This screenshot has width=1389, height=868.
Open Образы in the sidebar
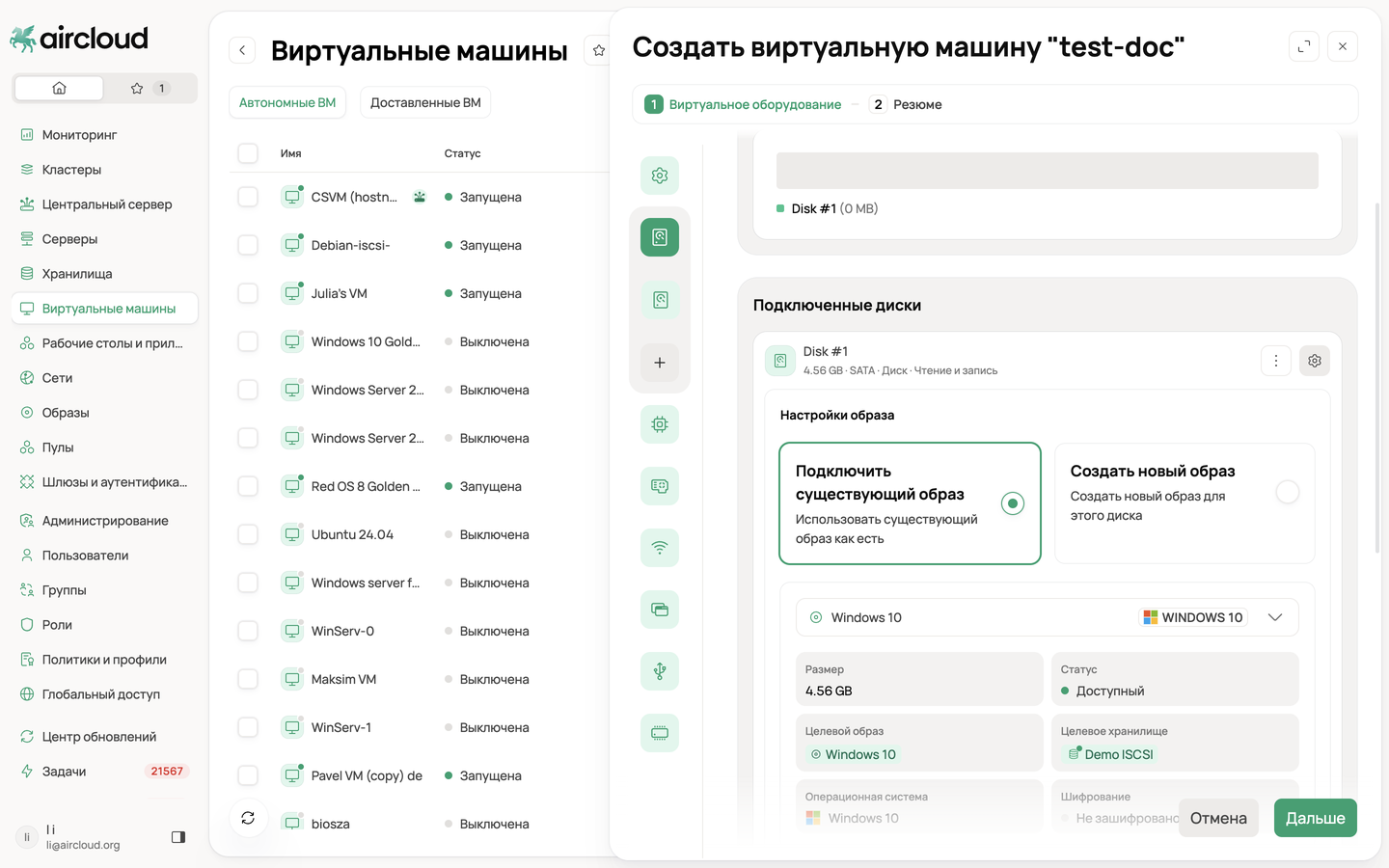(104, 413)
